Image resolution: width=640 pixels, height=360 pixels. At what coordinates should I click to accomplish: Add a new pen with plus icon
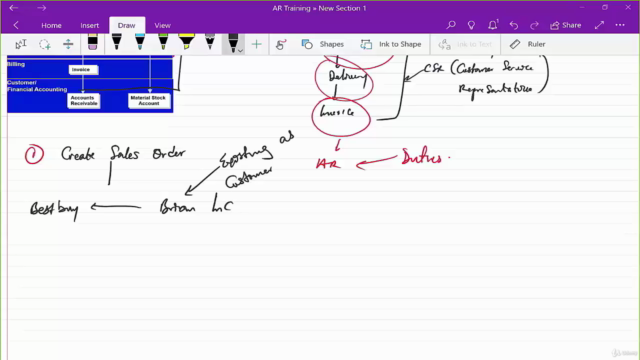tap(256, 44)
